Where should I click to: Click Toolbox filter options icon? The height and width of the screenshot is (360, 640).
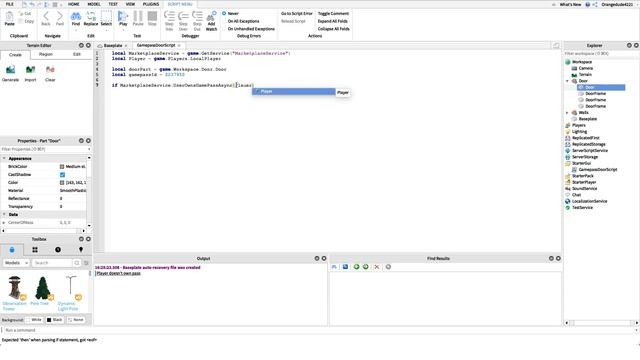(x=86, y=263)
